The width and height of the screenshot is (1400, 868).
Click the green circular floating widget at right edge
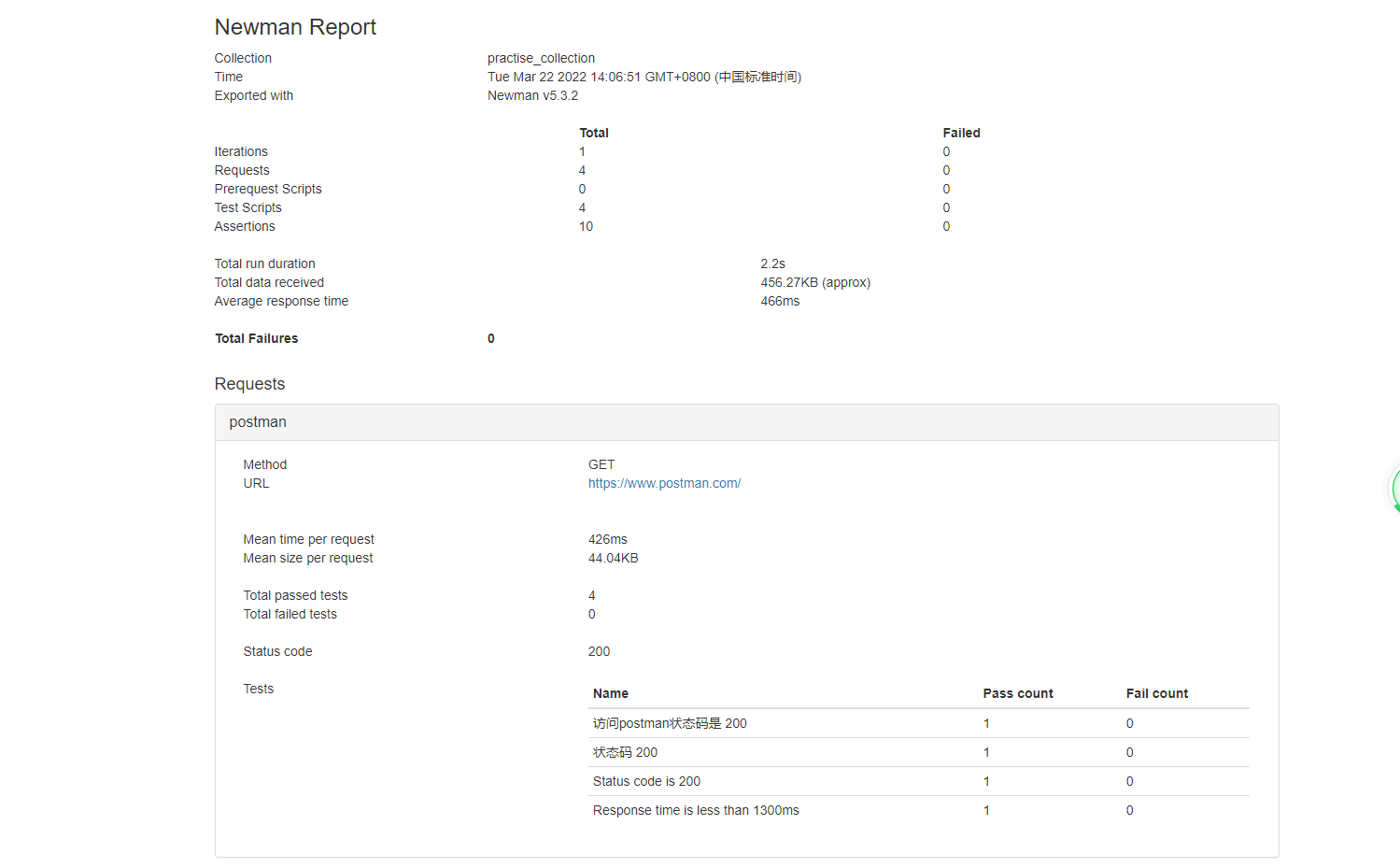(1394, 490)
